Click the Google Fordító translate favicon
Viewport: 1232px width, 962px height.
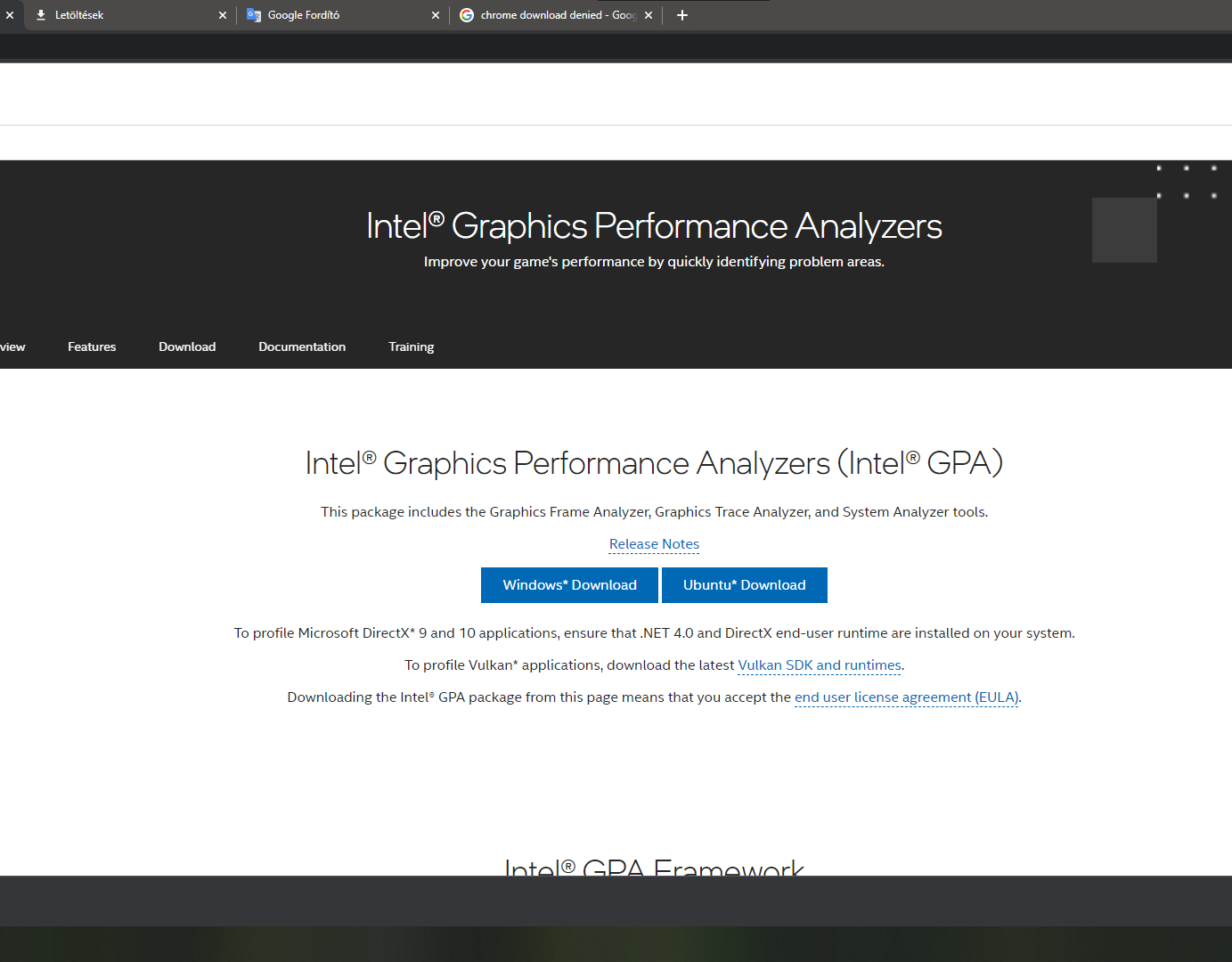pos(254,15)
